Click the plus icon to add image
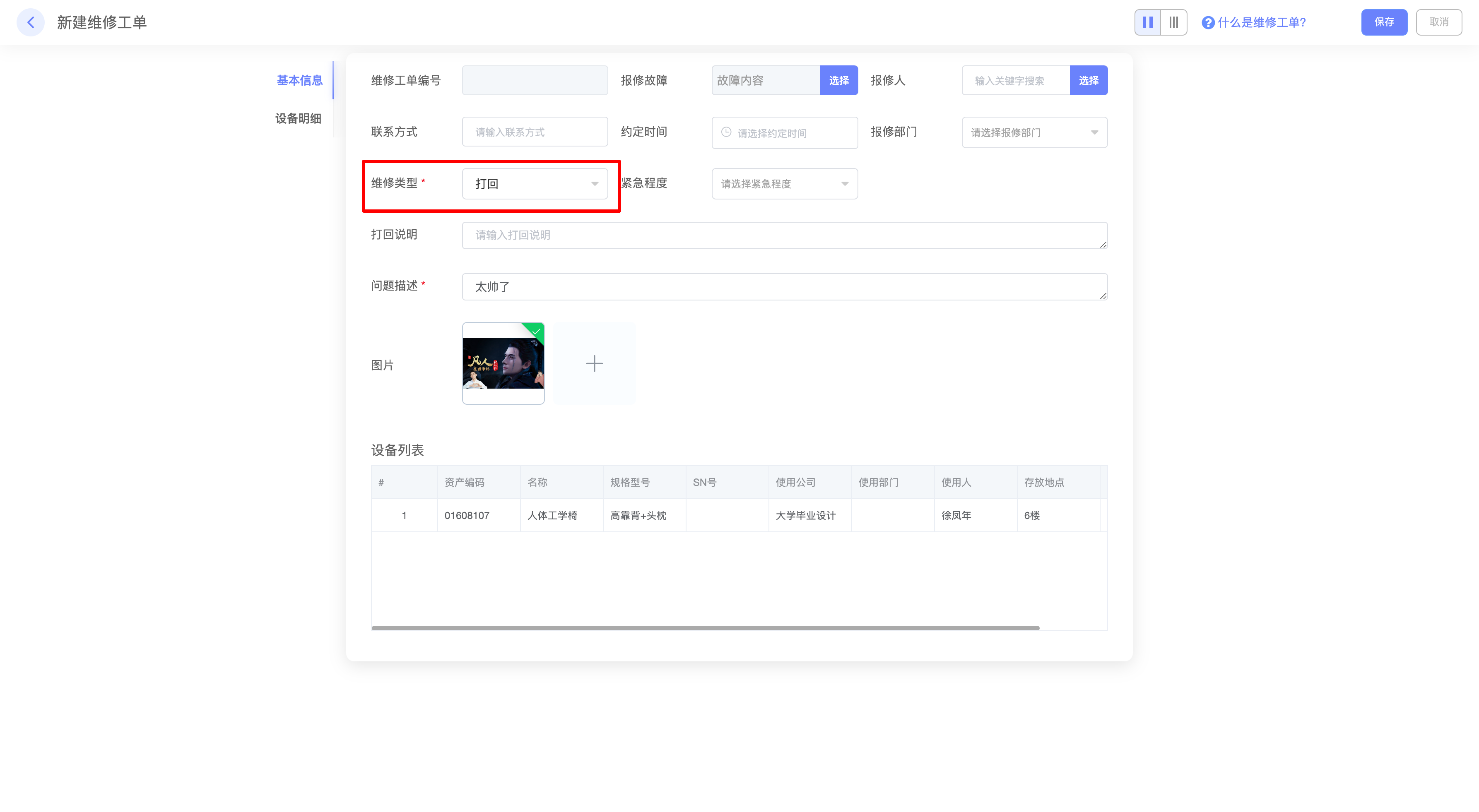1479x812 pixels. tap(594, 363)
